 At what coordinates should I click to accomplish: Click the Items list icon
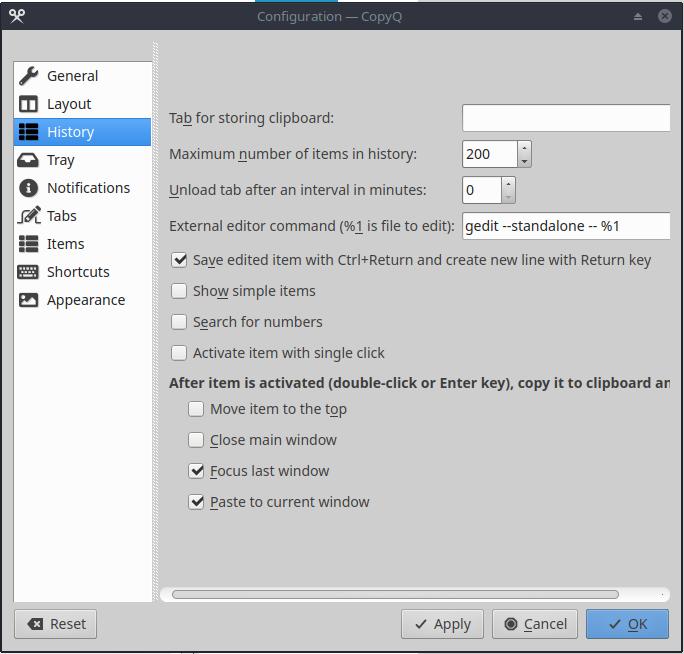click(x=29, y=244)
